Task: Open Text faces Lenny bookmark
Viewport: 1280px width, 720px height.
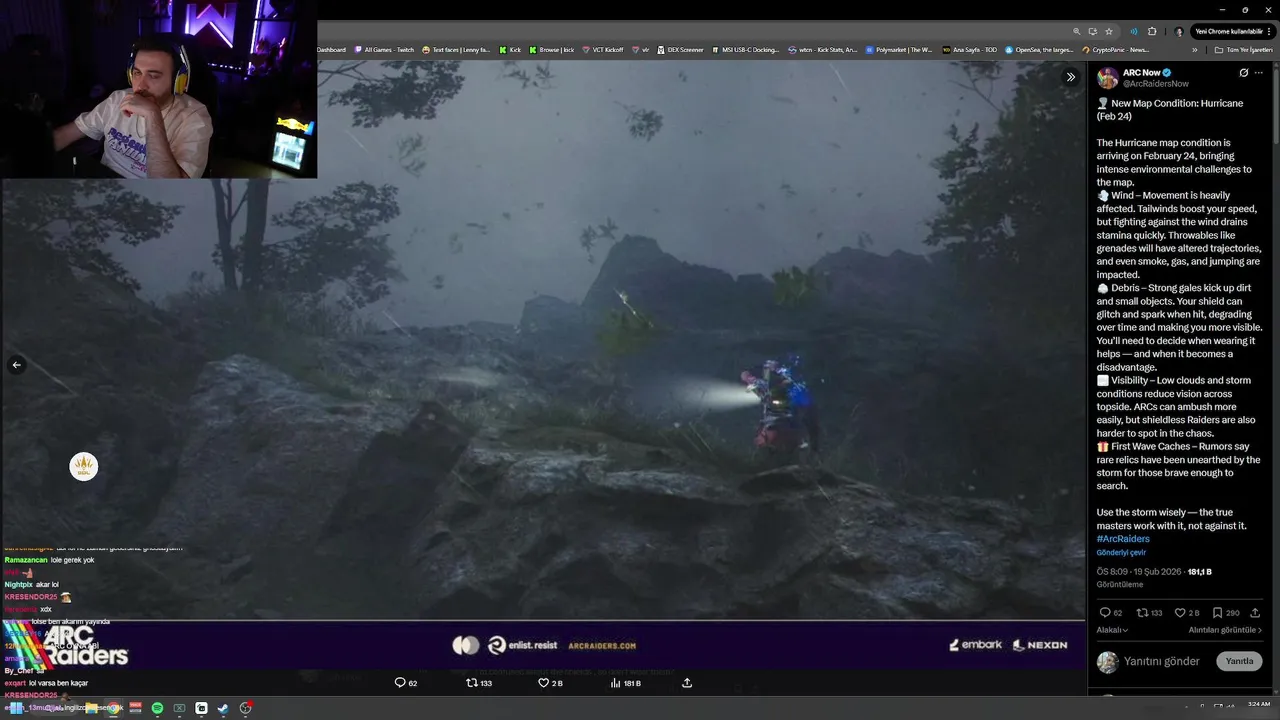Action: point(456,50)
